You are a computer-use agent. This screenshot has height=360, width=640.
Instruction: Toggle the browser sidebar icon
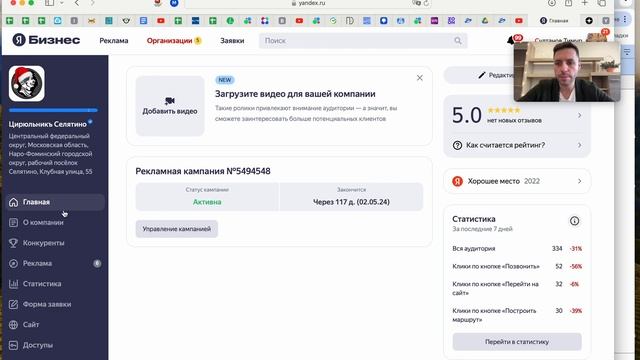49,3
